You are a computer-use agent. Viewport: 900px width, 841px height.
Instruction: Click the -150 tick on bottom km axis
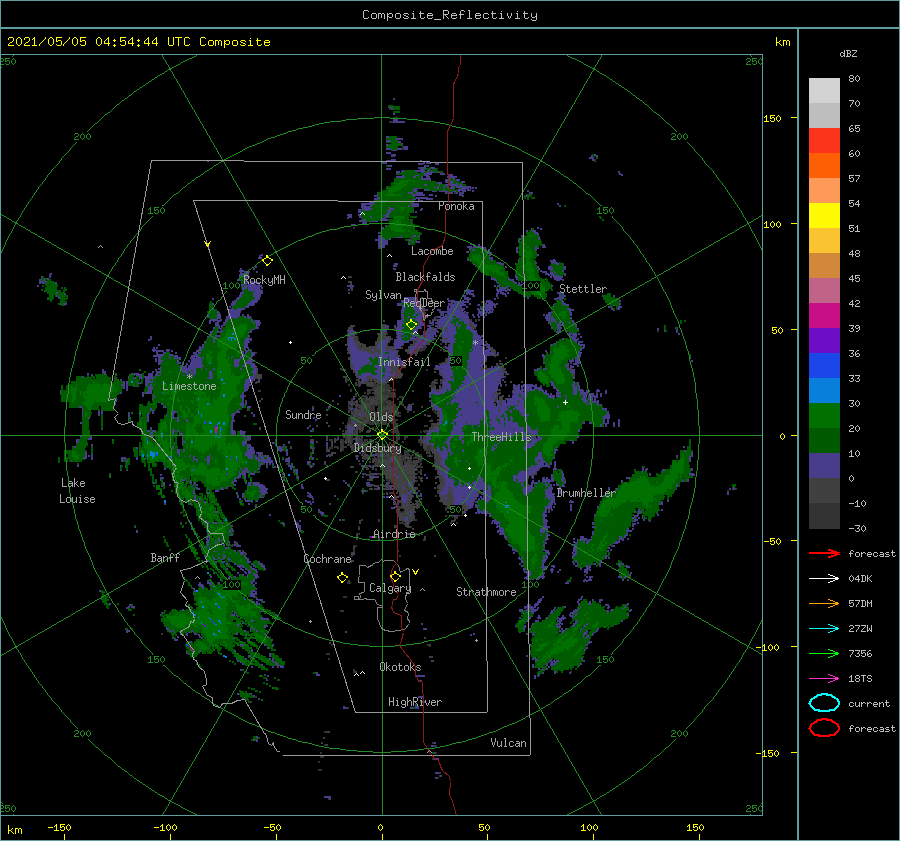(x=59, y=827)
